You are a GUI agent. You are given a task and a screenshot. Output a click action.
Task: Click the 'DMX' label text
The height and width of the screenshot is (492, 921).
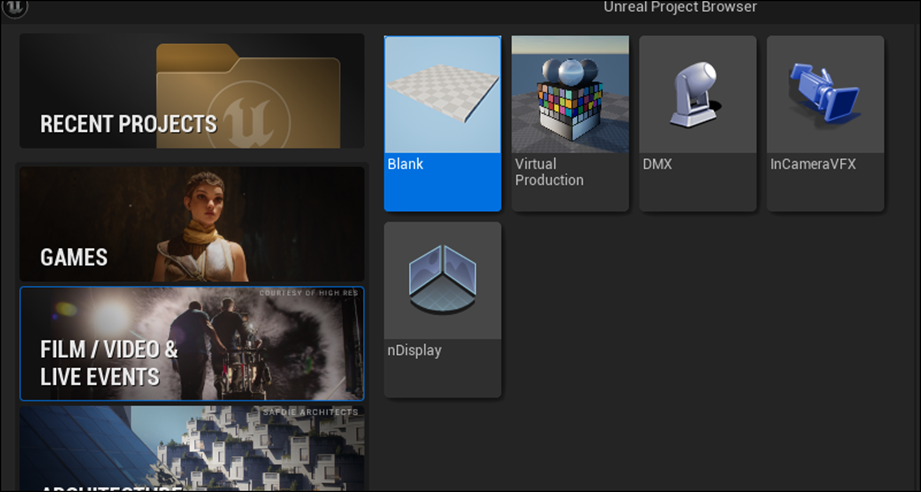(657, 164)
